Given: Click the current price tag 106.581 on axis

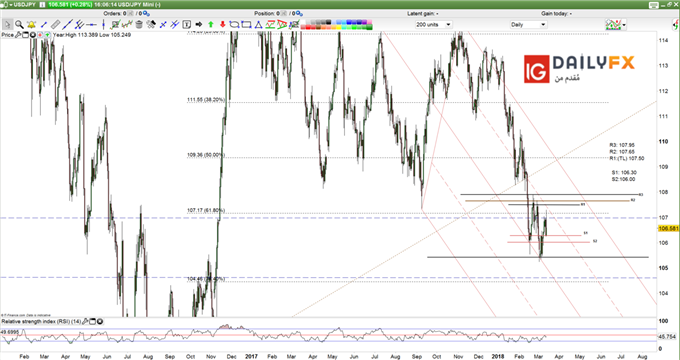Looking at the screenshot, I should [x=668, y=229].
